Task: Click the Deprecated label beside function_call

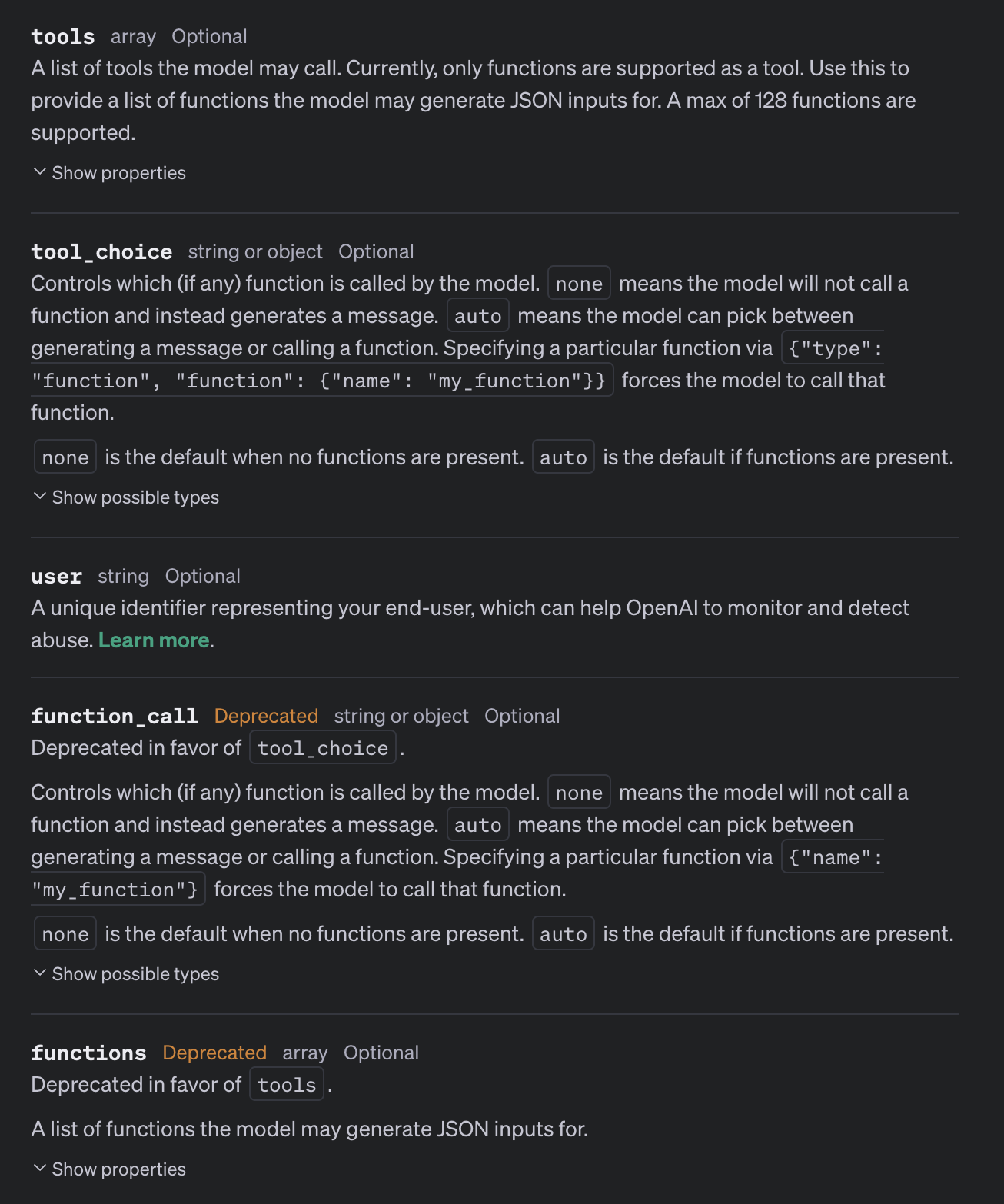Action: click(266, 717)
